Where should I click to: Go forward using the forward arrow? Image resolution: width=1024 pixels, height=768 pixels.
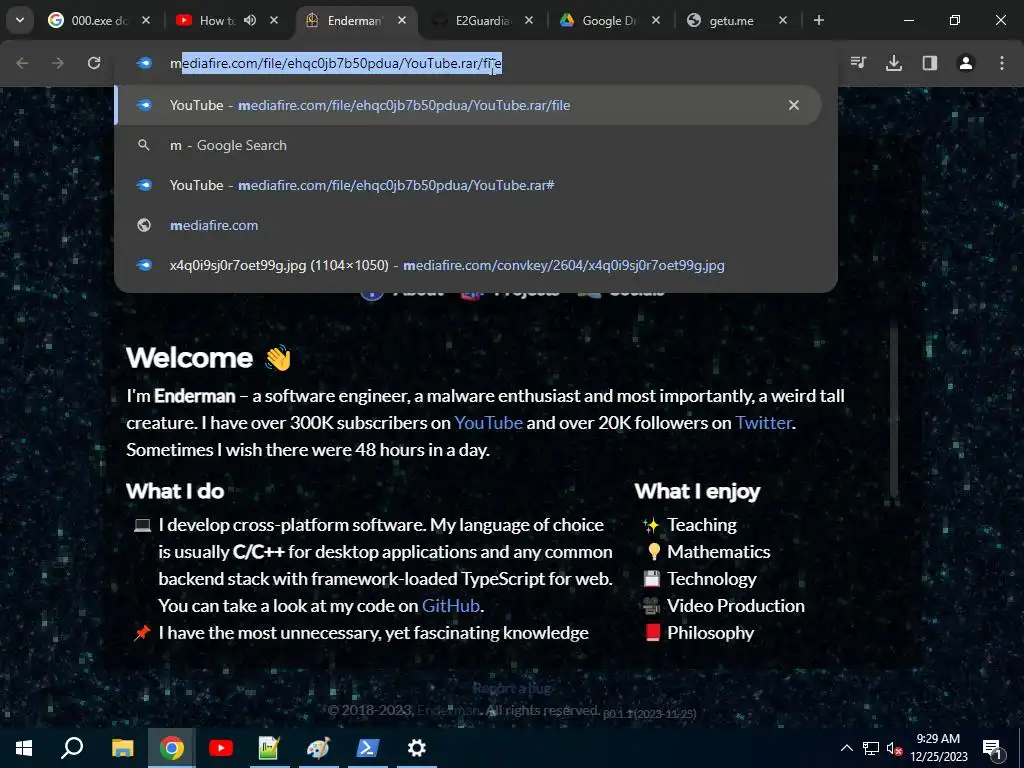58,63
